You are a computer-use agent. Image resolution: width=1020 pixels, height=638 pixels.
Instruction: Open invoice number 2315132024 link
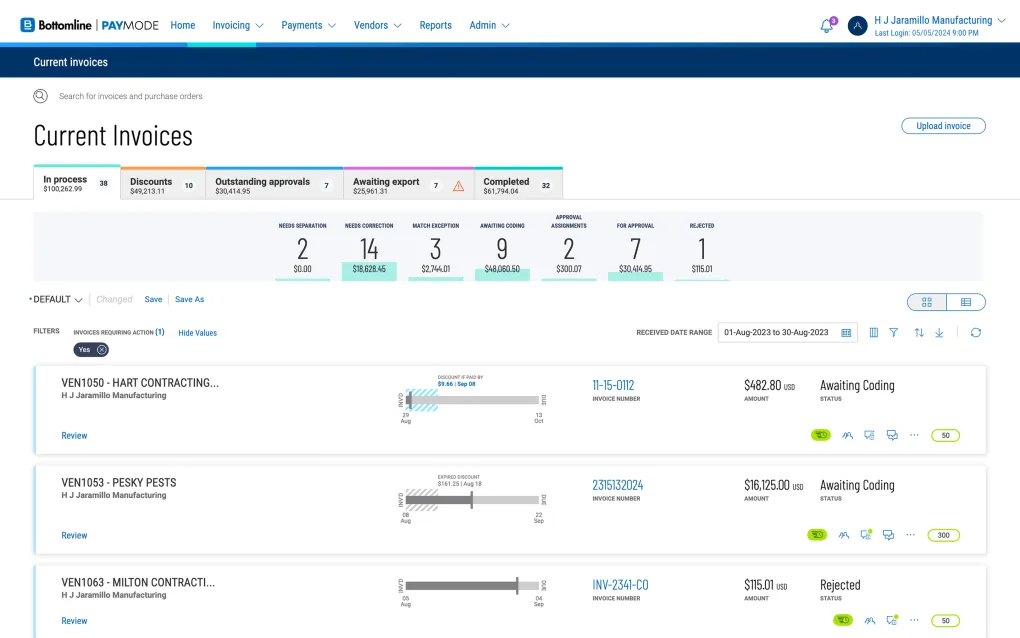(617, 486)
